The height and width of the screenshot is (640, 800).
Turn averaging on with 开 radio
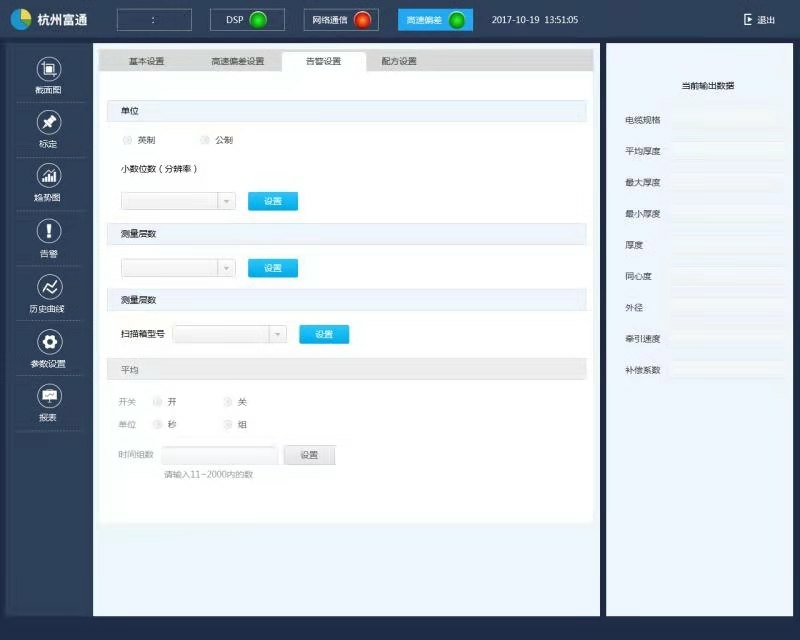158,402
